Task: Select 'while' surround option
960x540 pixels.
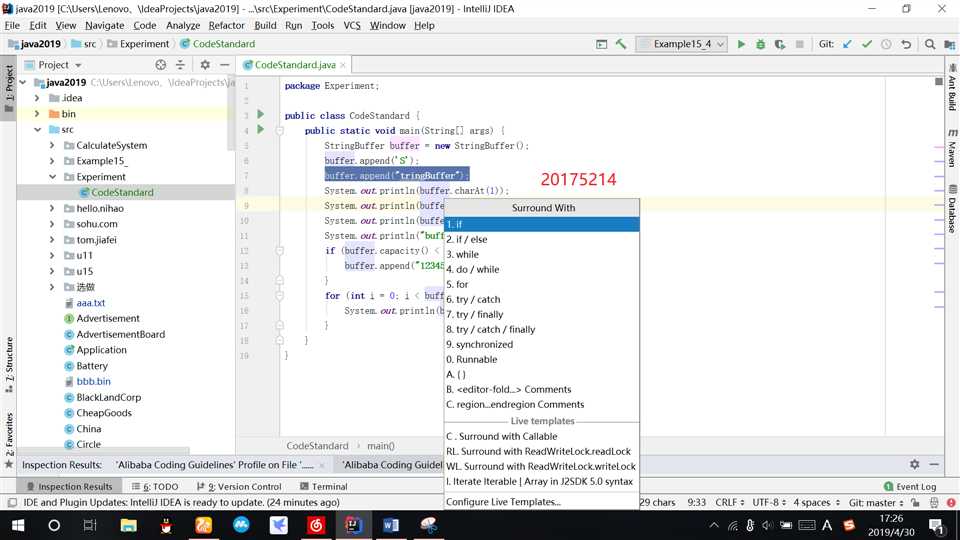Action: (x=542, y=254)
